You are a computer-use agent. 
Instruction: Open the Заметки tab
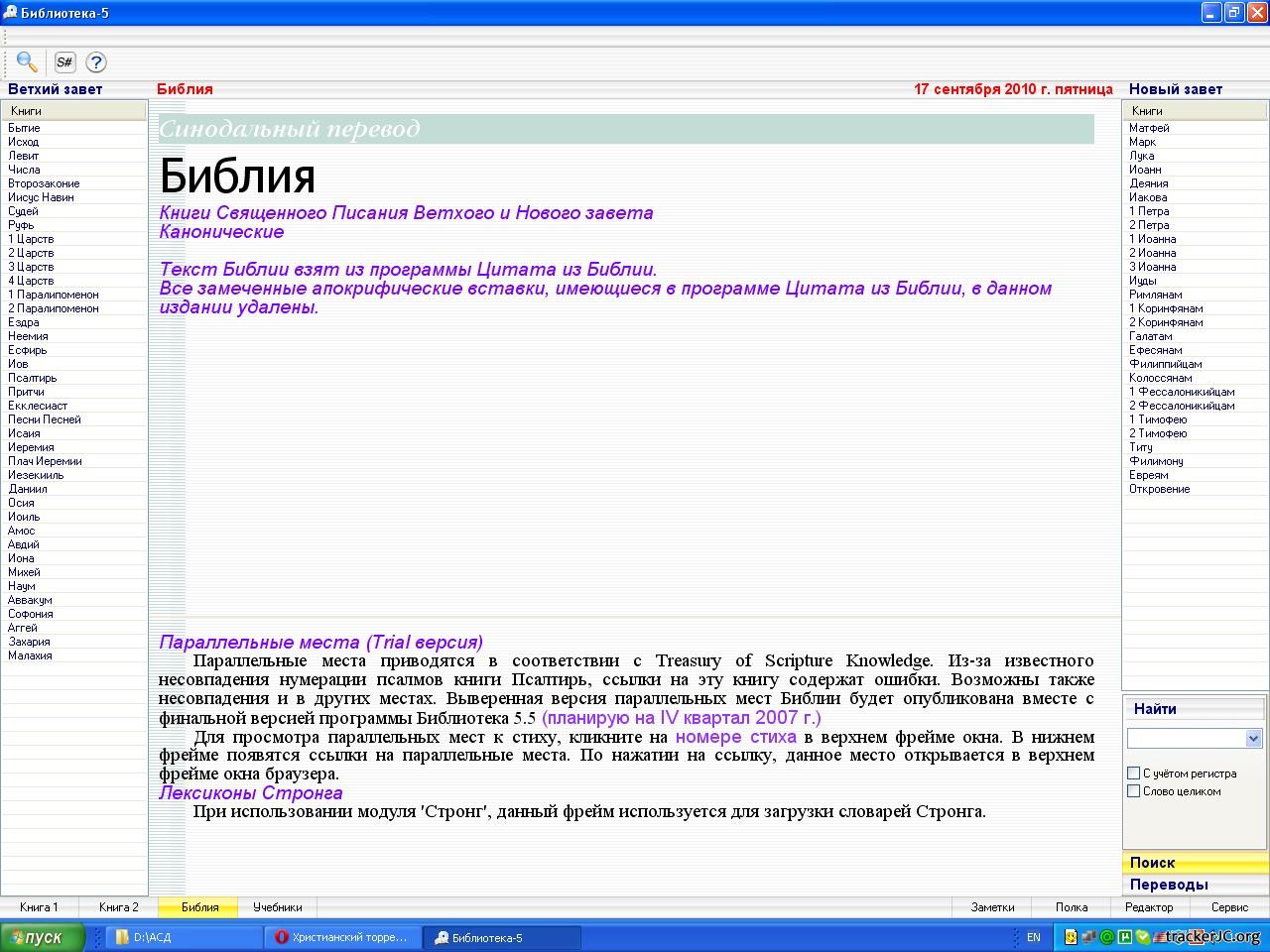coord(992,907)
